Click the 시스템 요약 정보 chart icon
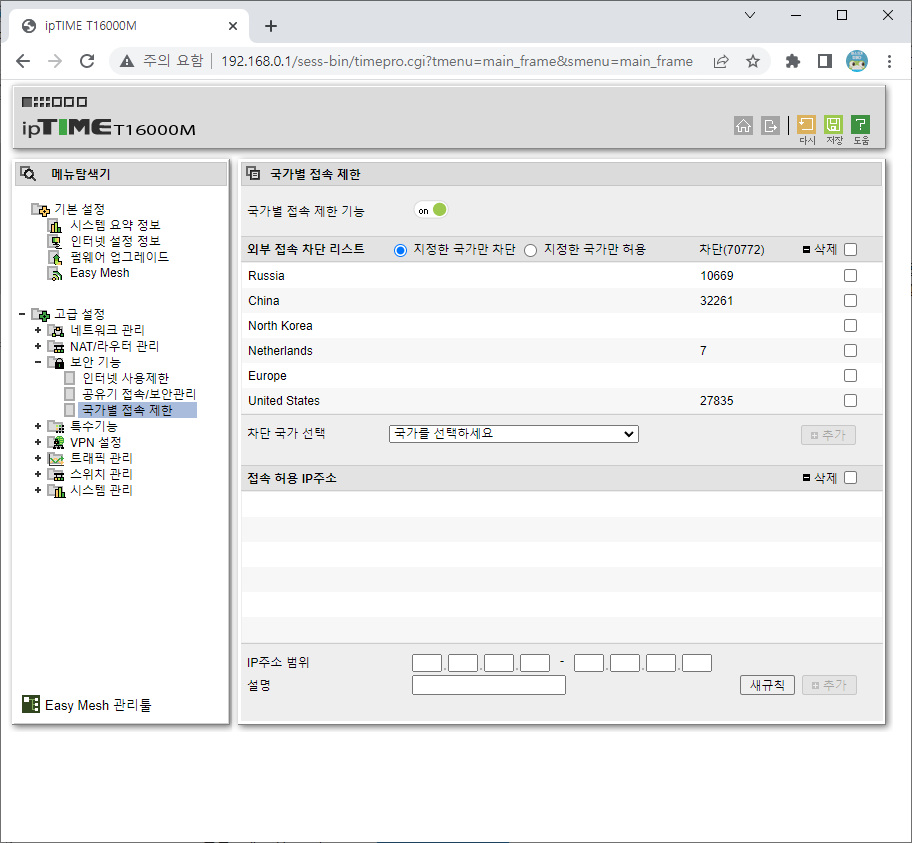The width and height of the screenshot is (912, 843). pyautogui.click(x=55, y=226)
